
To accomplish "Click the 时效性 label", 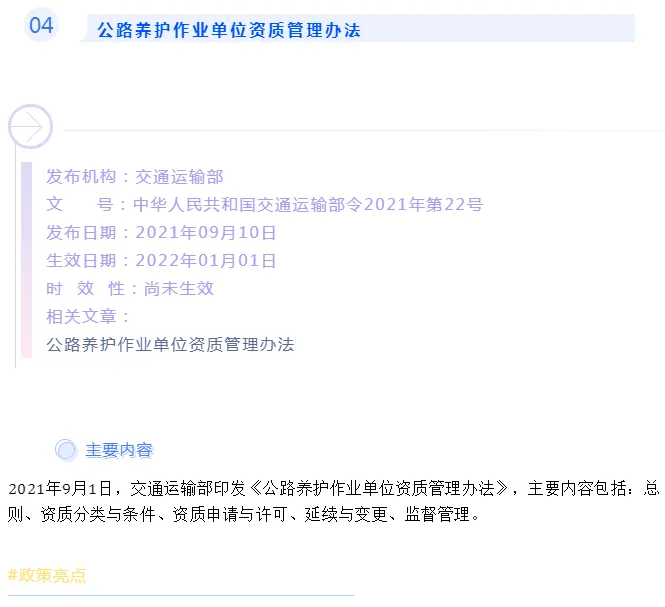I will 82,288.
